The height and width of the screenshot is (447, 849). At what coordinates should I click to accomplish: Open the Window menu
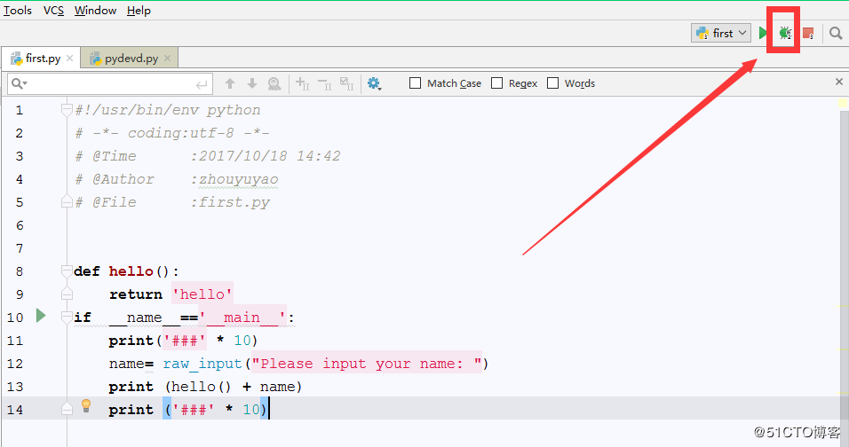coord(95,10)
